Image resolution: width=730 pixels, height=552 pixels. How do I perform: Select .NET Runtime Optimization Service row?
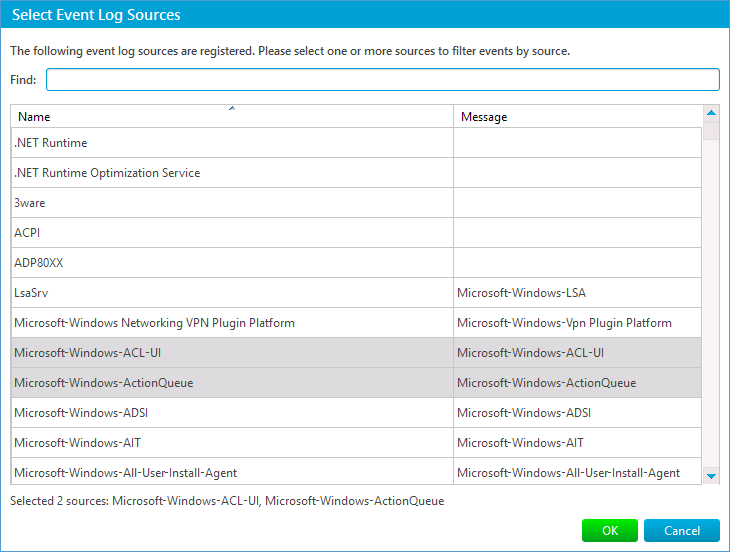pyautogui.click(x=232, y=173)
